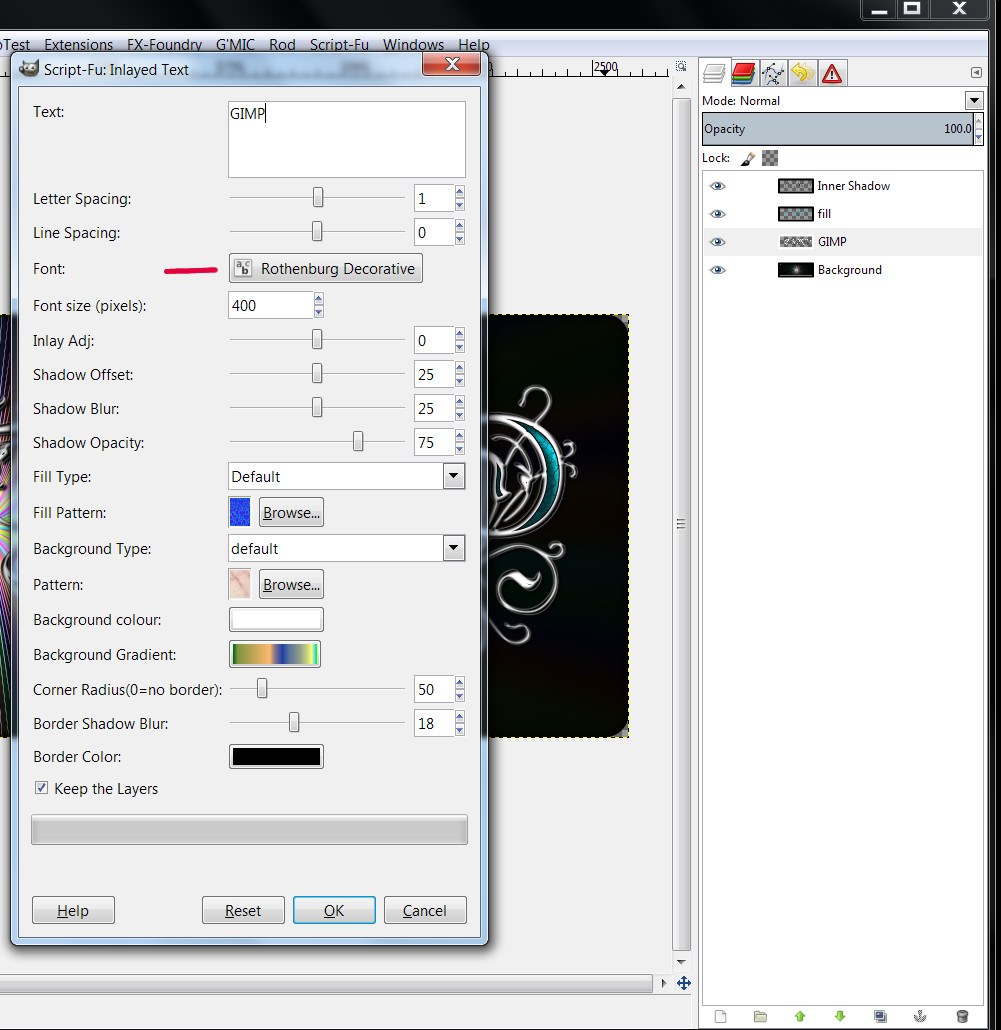
Task: Toggle visibility of the GIMP layer
Action: pos(718,242)
